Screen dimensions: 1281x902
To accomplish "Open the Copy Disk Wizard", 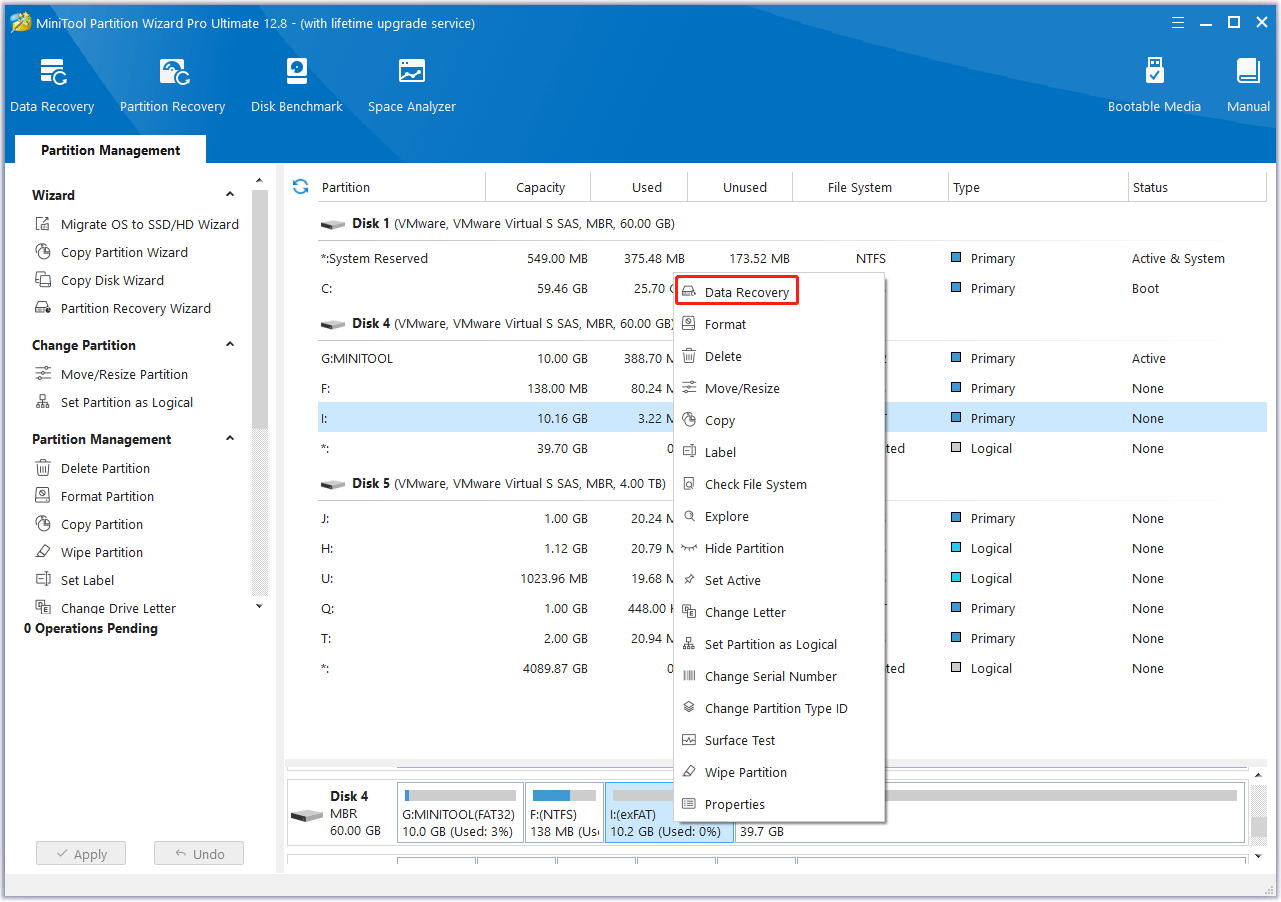I will (x=99, y=280).
